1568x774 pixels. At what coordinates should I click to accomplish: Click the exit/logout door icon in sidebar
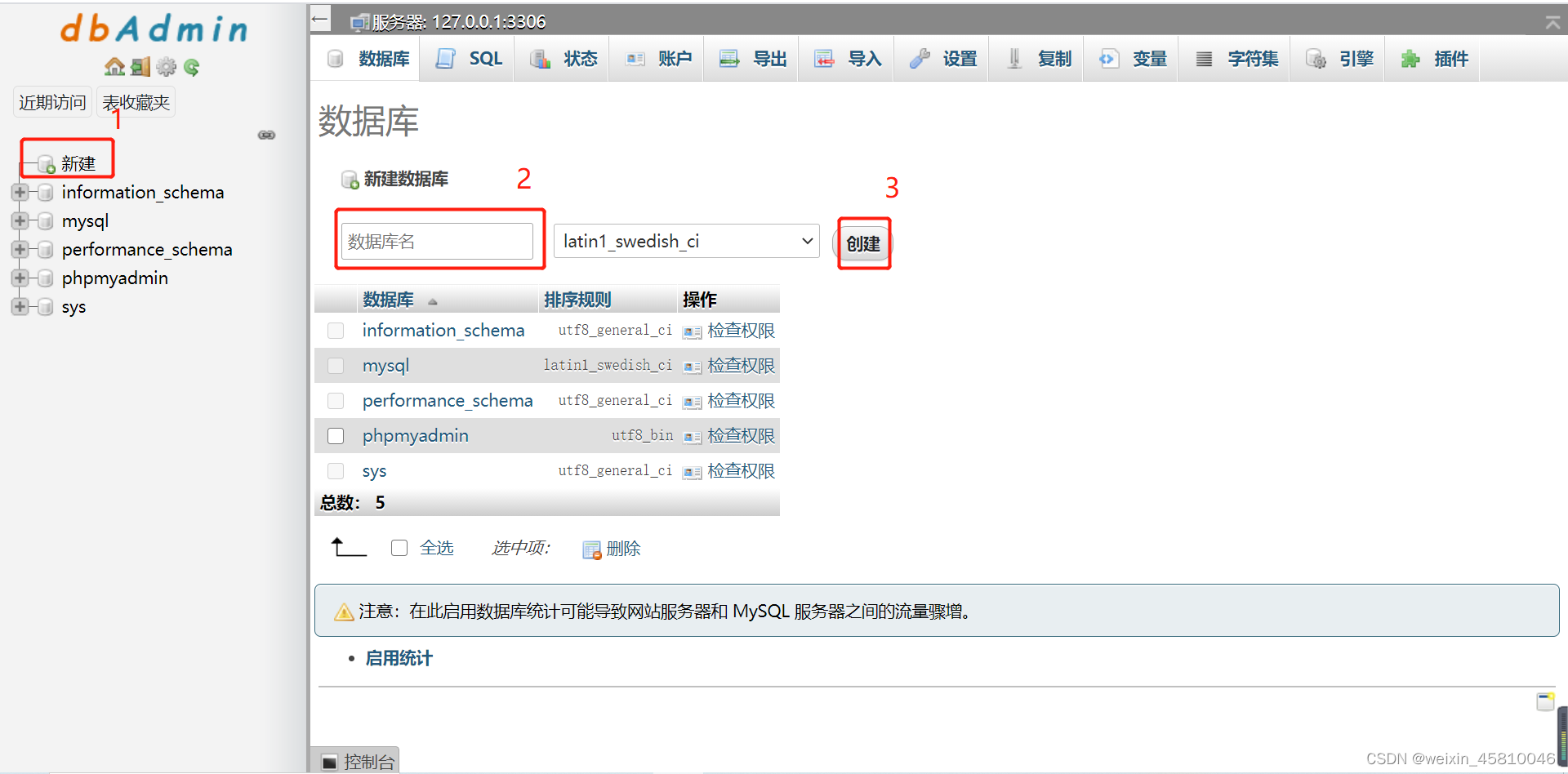click(x=140, y=67)
